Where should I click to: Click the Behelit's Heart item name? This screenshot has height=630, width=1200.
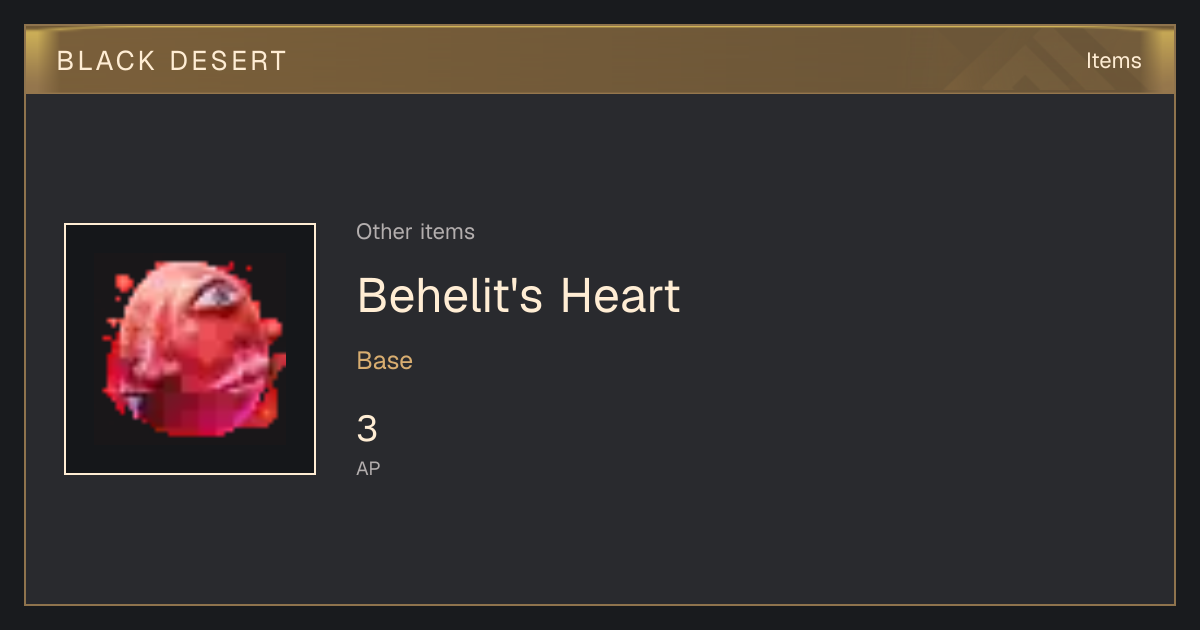[x=518, y=296]
